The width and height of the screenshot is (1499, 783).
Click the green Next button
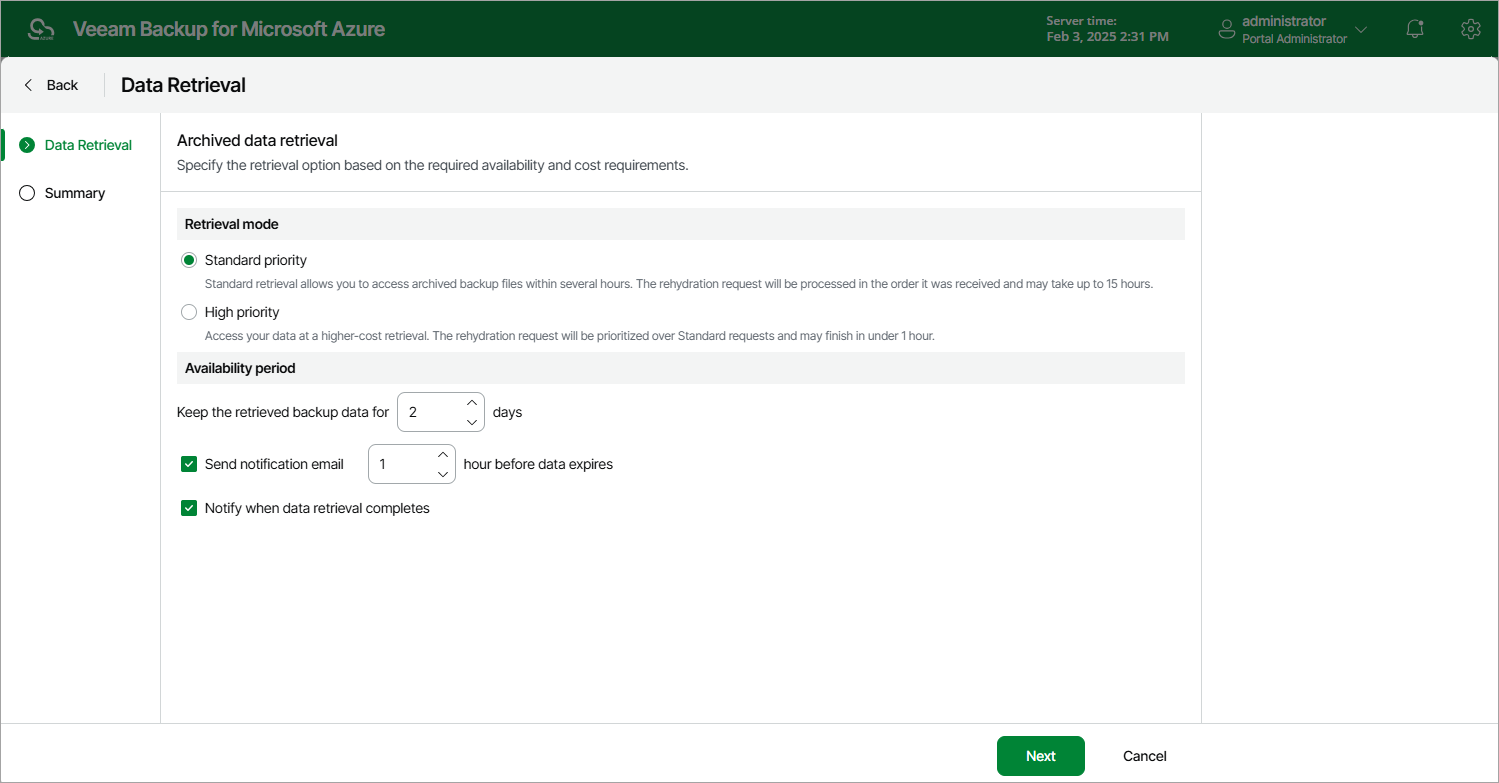(x=1041, y=756)
